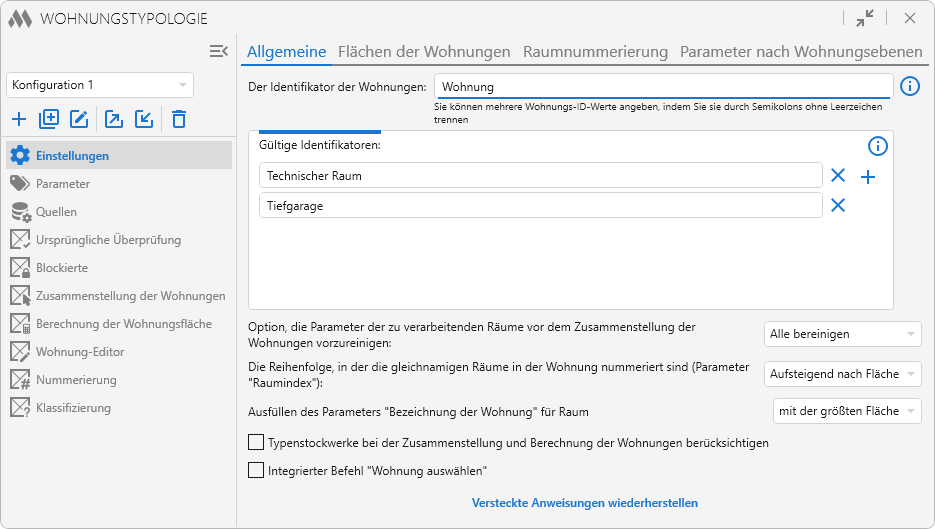Click the duplicate configuration icon

[x=49, y=119]
